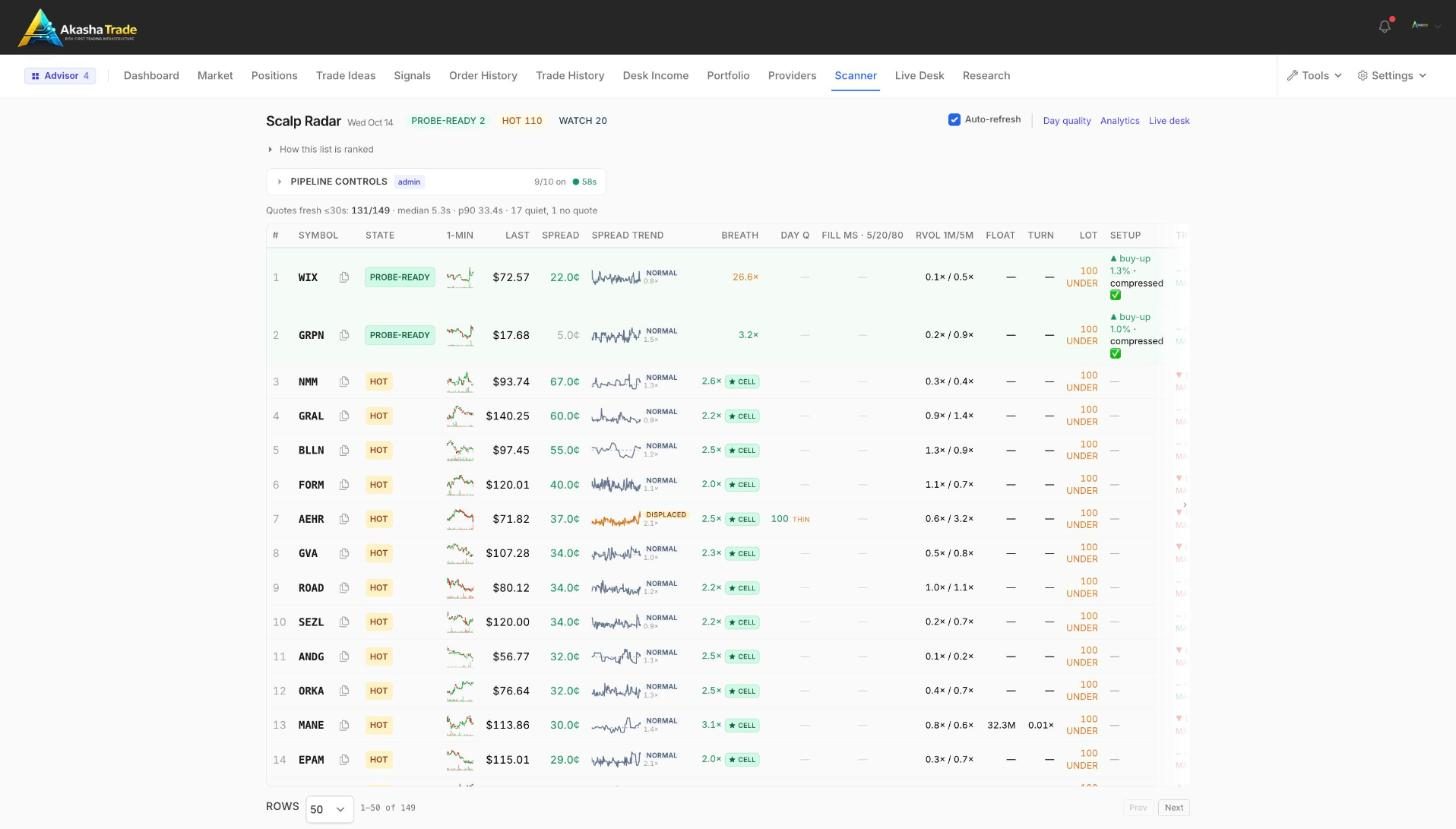Copy the ROAD symbol

click(344, 588)
